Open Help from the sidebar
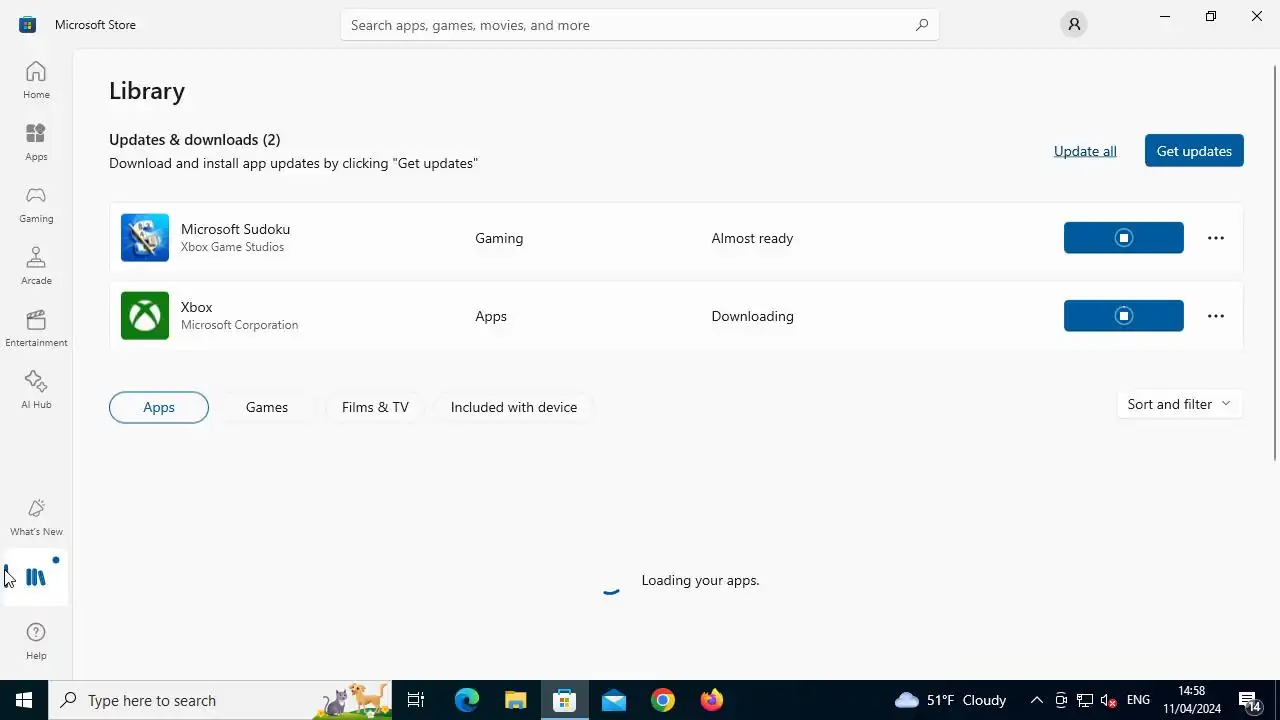 tap(36, 641)
